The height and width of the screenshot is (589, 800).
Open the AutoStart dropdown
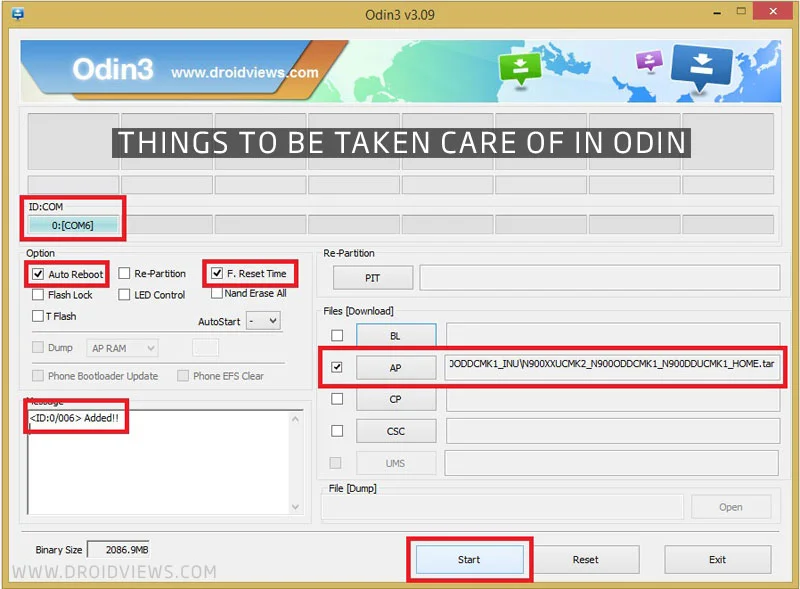click(261, 320)
